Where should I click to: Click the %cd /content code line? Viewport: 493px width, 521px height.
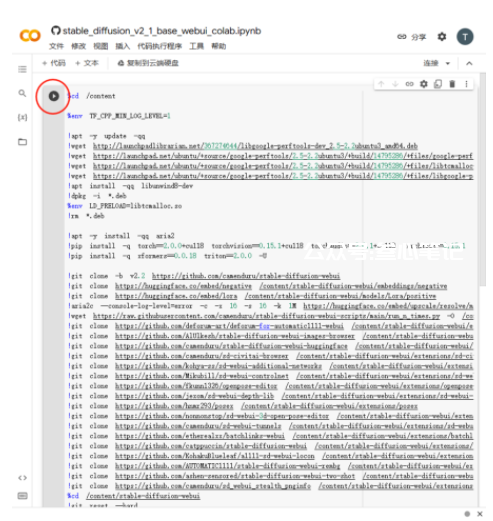tap(91, 96)
